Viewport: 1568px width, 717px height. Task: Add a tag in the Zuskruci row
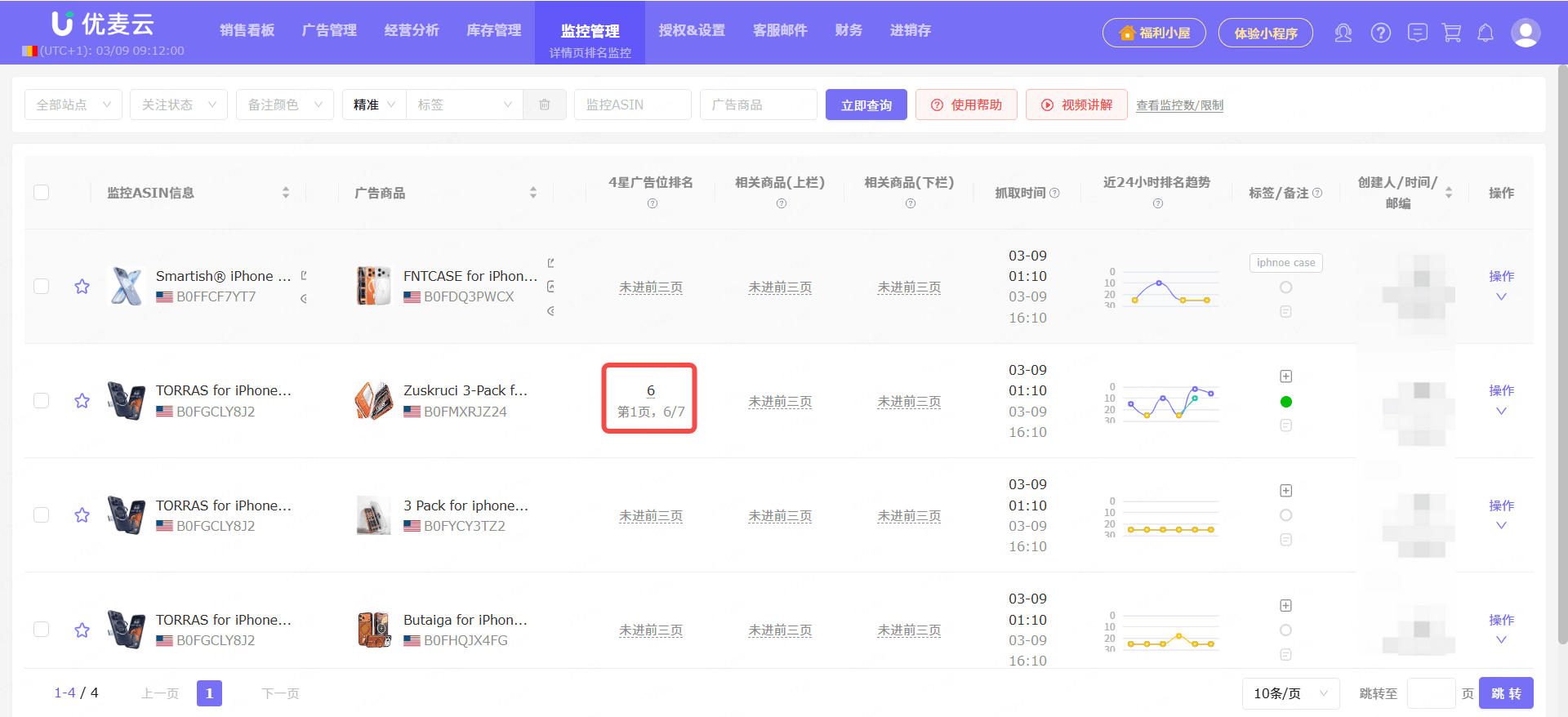pos(1285,376)
